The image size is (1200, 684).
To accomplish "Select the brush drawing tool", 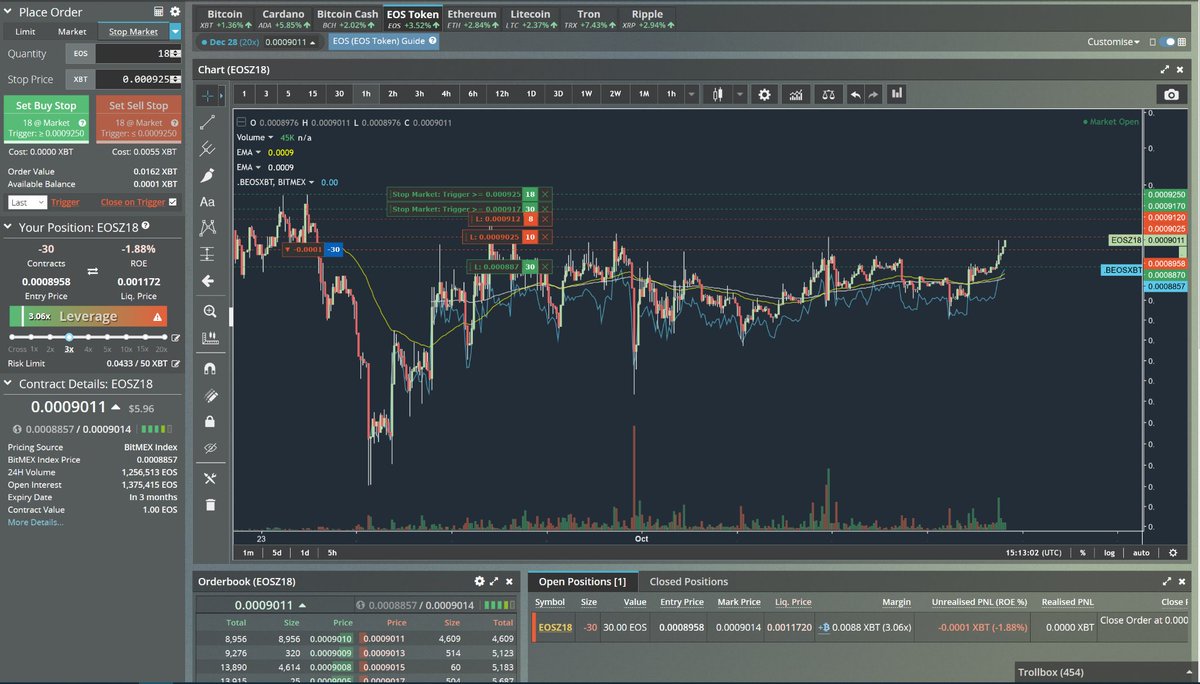I will coord(208,175).
